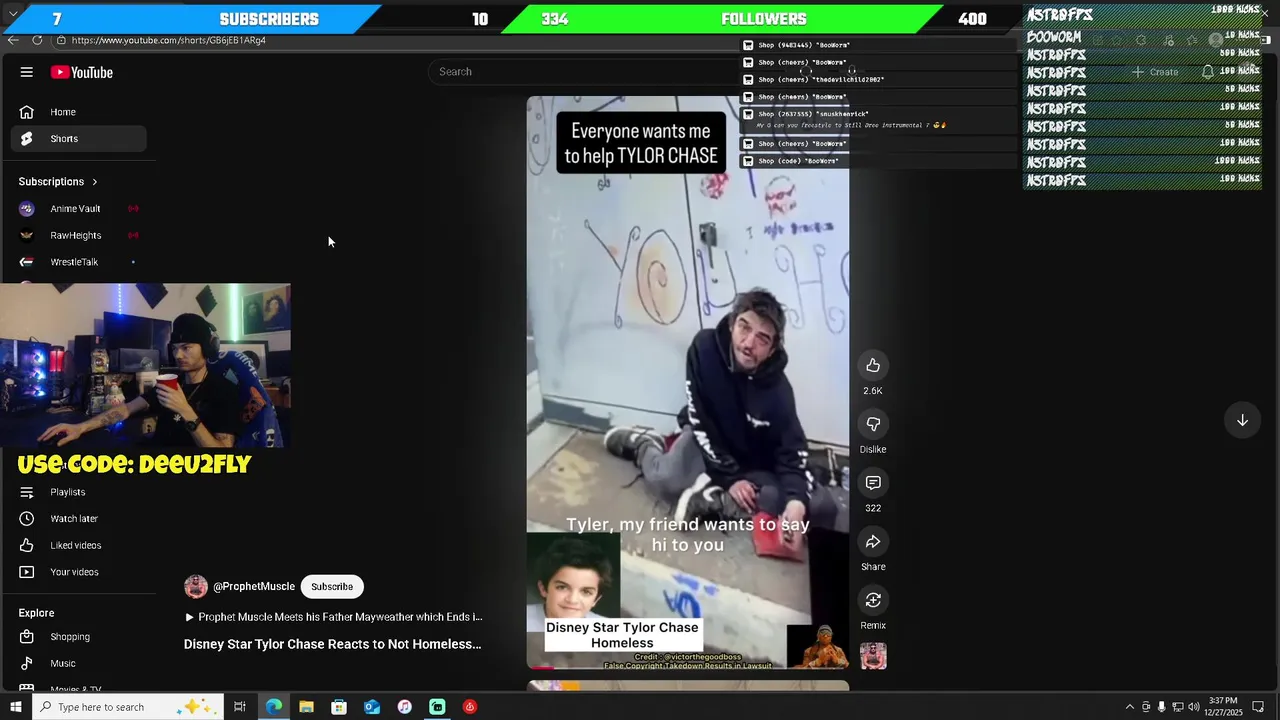
Task: Open Task View on the taskbar
Action: pos(240,707)
